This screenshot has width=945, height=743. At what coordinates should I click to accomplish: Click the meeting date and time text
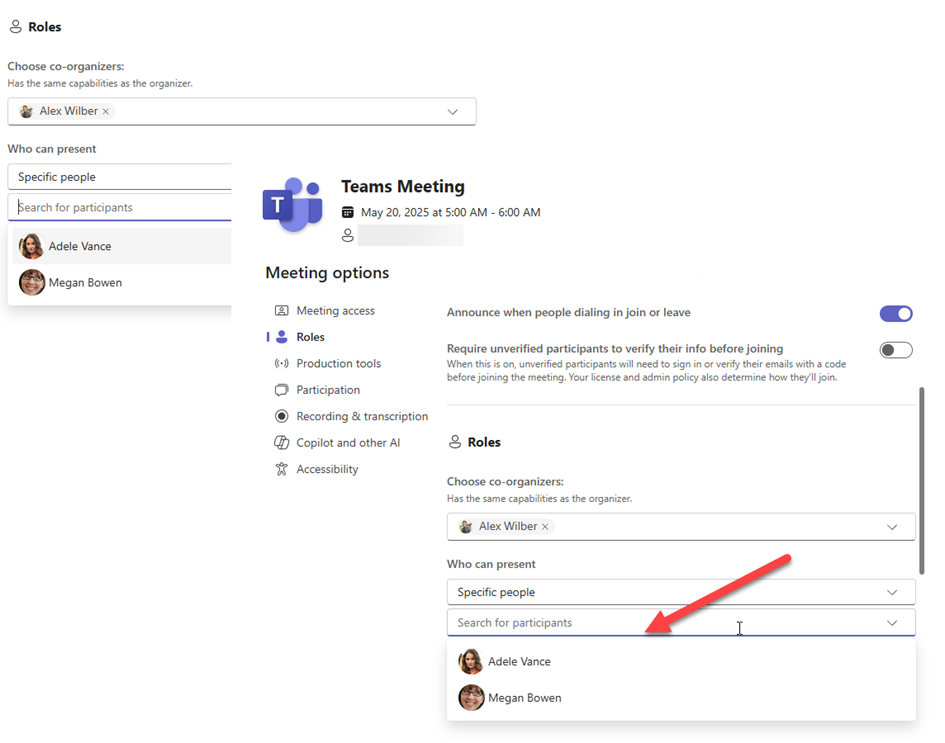point(450,212)
